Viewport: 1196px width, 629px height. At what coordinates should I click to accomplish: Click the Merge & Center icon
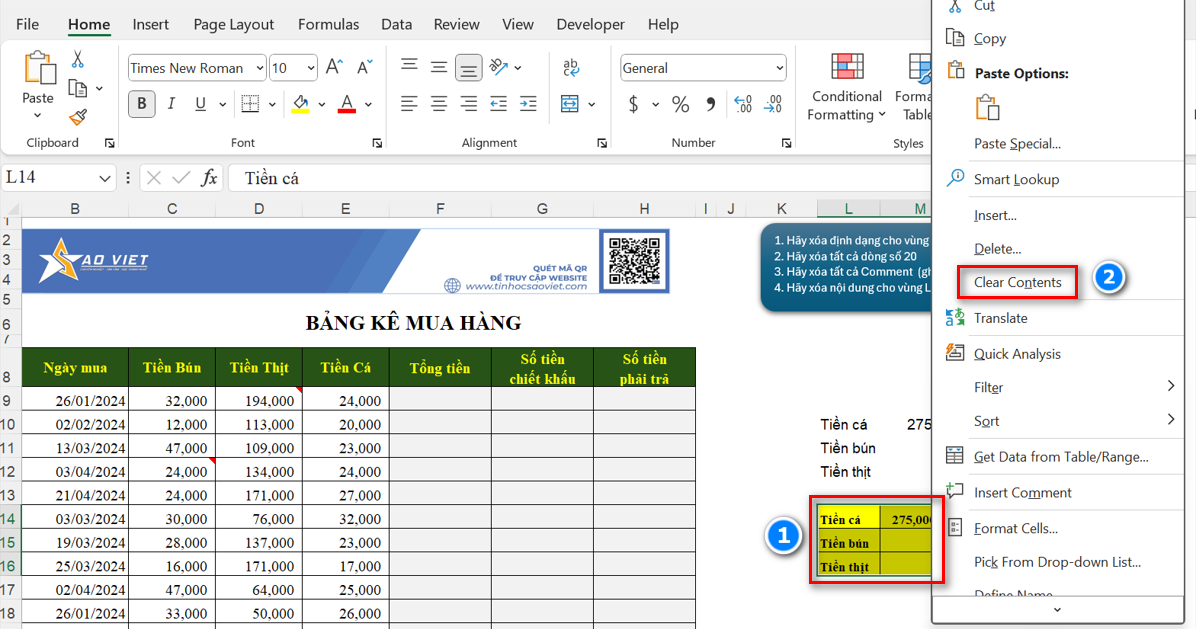pyautogui.click(x=570, y=104)
